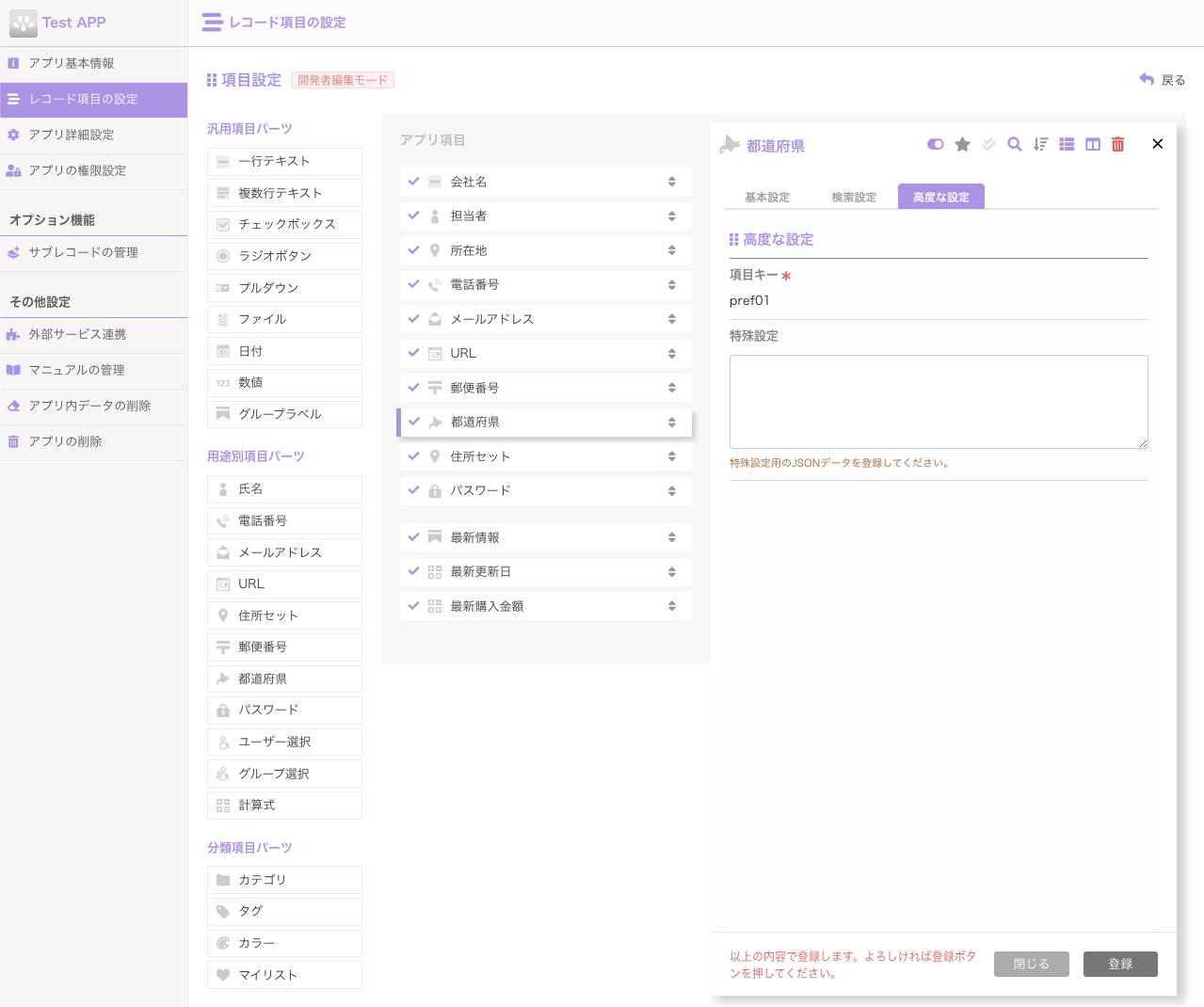Select the カラー classification part
This screenshot has height=1007, width=1204.
(x=284, y=943)
